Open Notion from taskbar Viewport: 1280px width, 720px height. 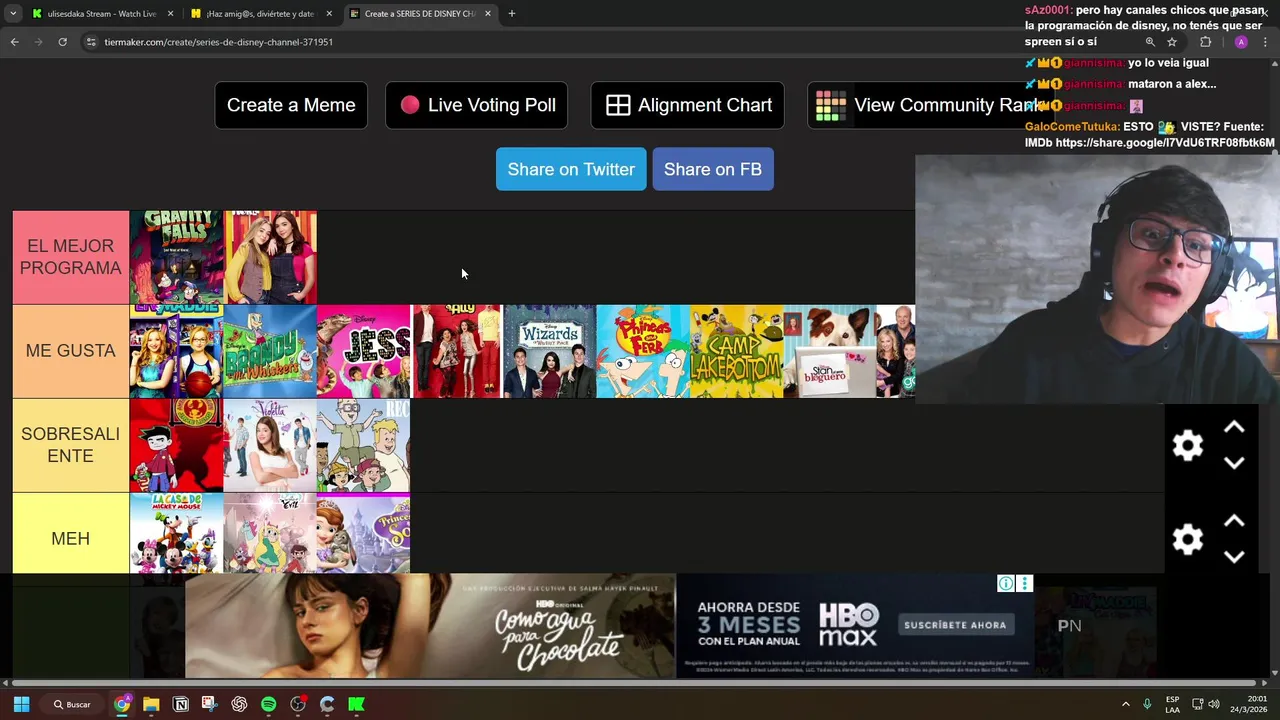(x=181, y=704)
